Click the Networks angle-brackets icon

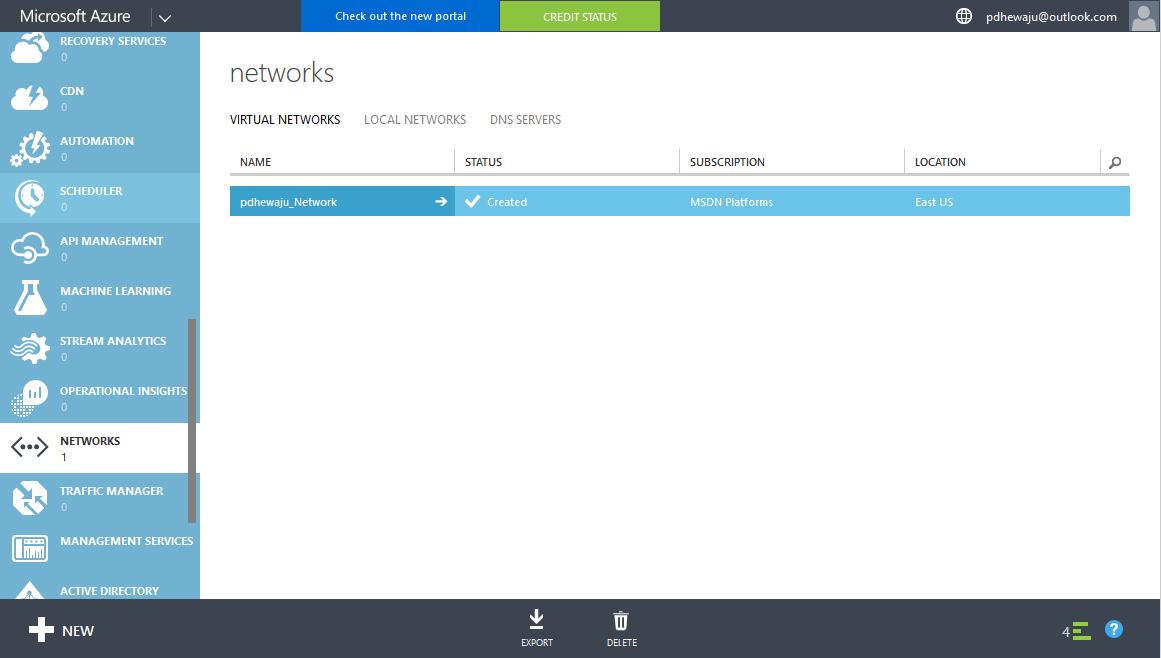(30, 447)
